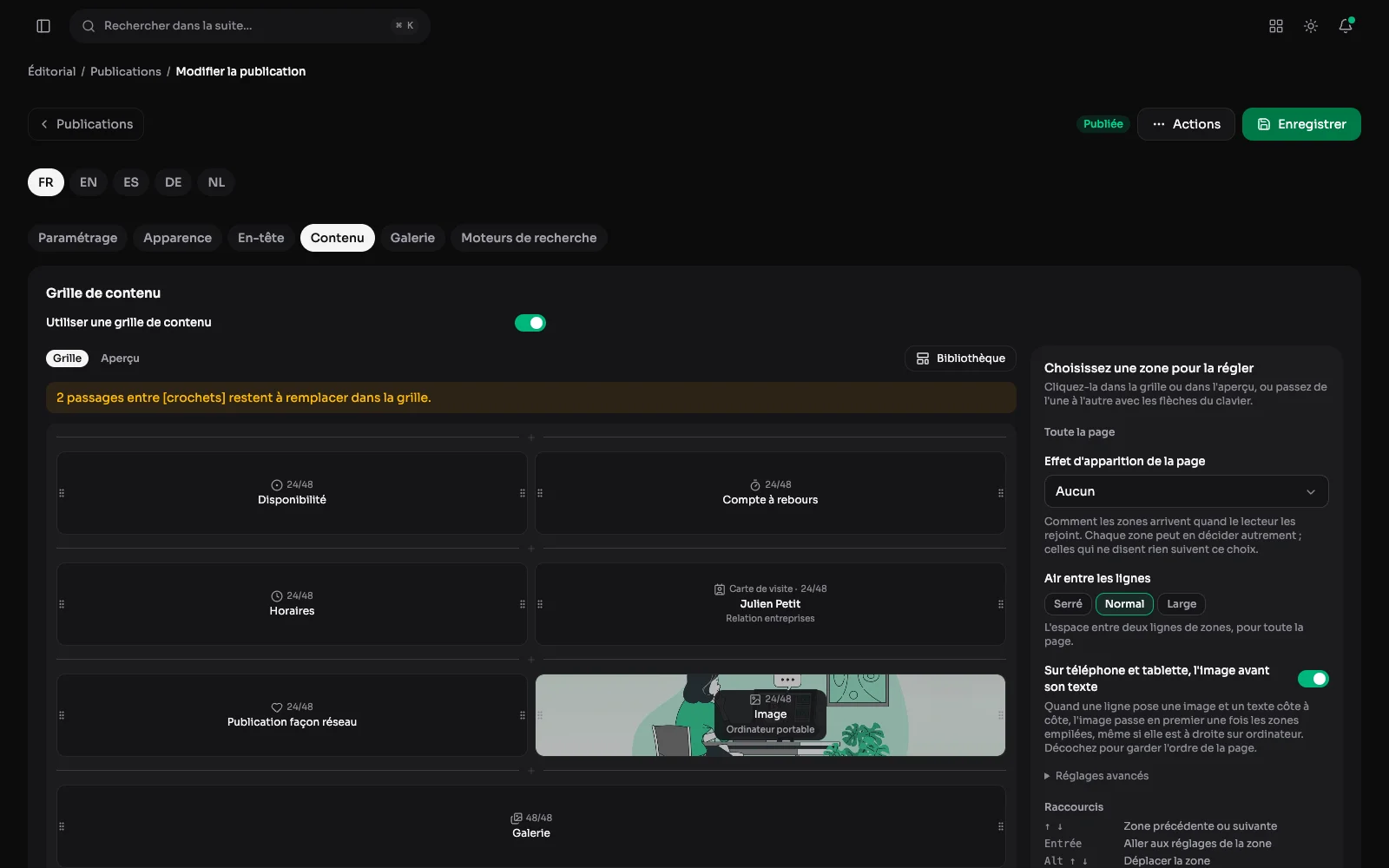Add a row below the Horaires row
The width and height of the screenshot is (1389, 868).
point(531,660)
